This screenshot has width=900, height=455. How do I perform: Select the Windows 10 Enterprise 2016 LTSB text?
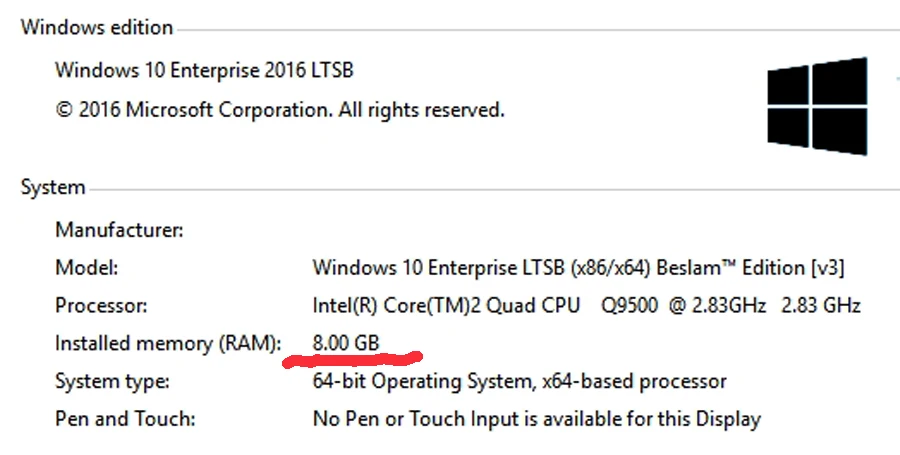coord(204,70)
